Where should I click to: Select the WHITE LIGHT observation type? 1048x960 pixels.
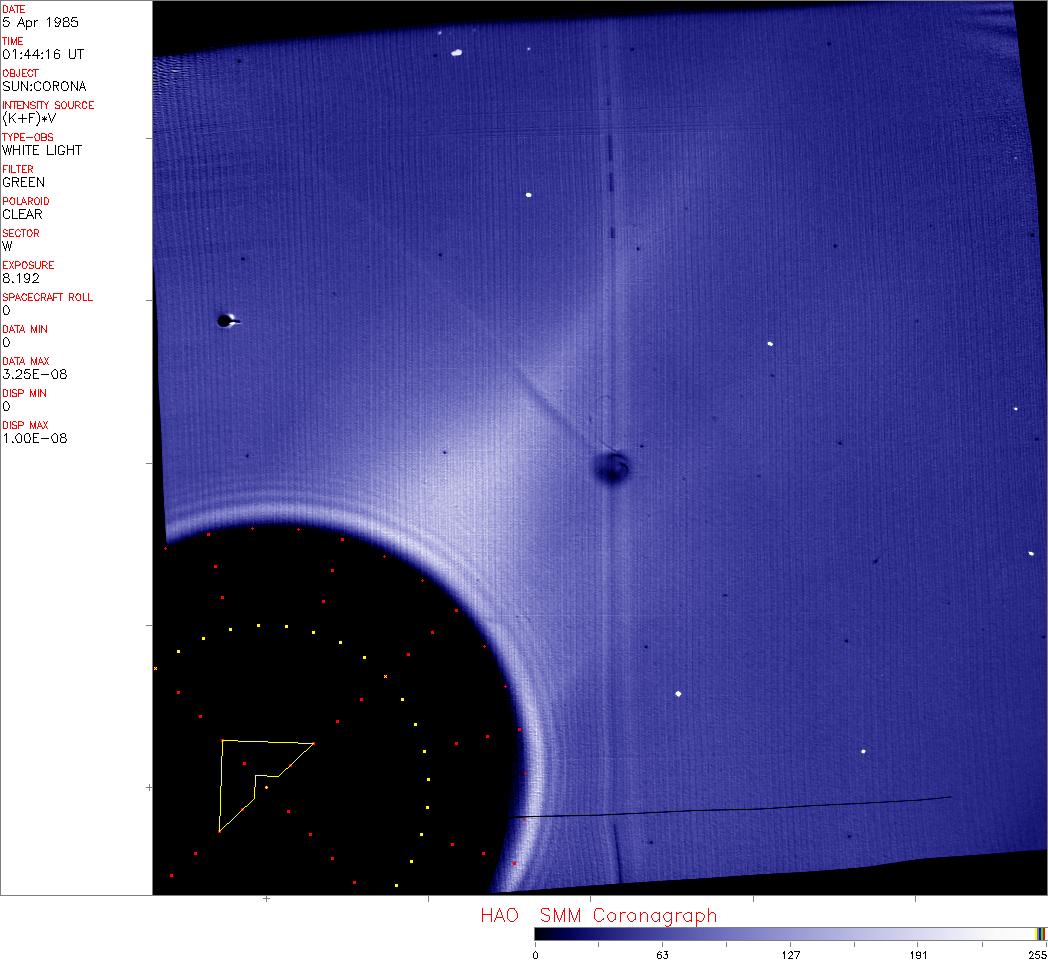[x=42, y=150]
